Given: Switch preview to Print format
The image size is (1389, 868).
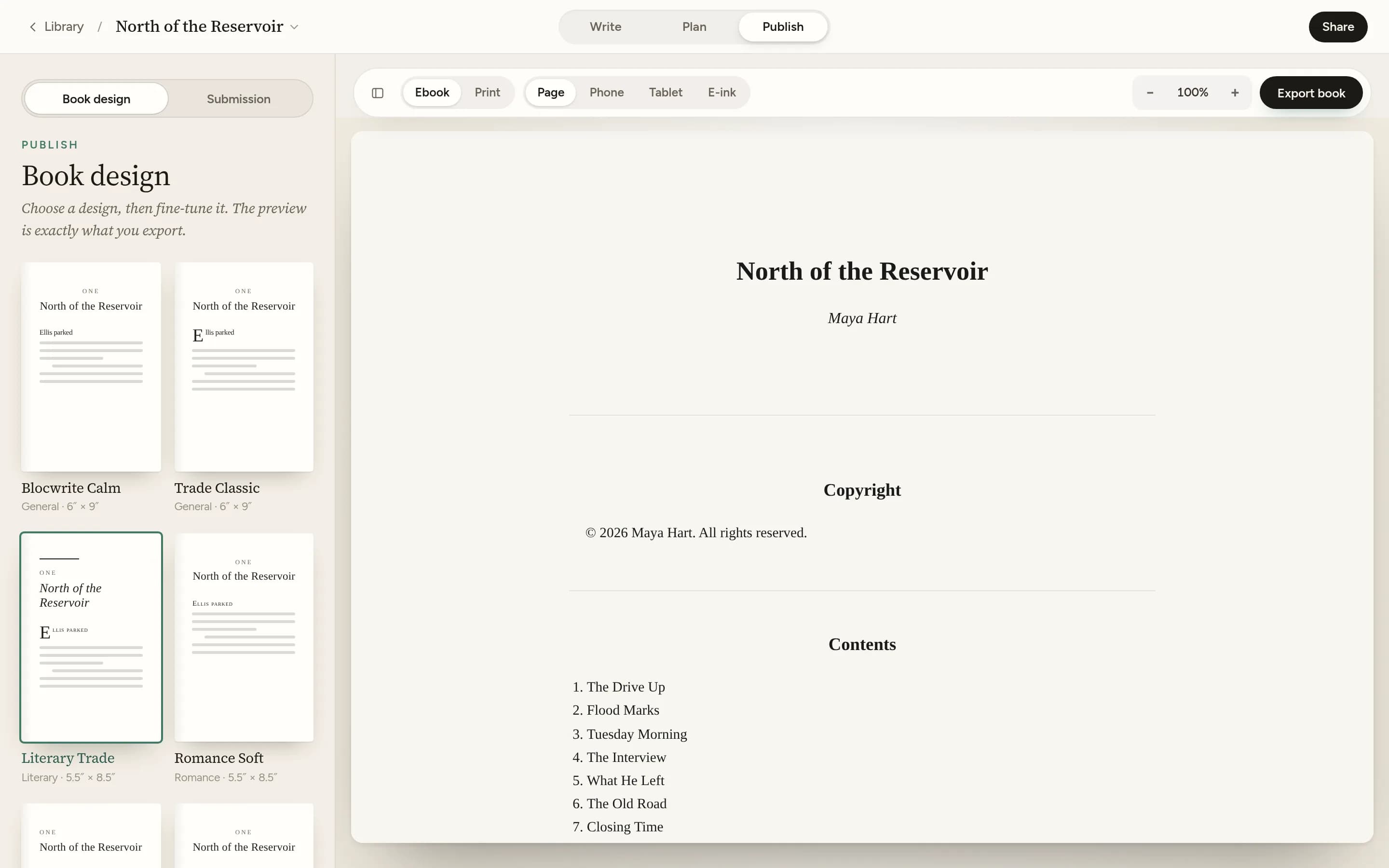Looking at the screenshot, I should (487, 93).
